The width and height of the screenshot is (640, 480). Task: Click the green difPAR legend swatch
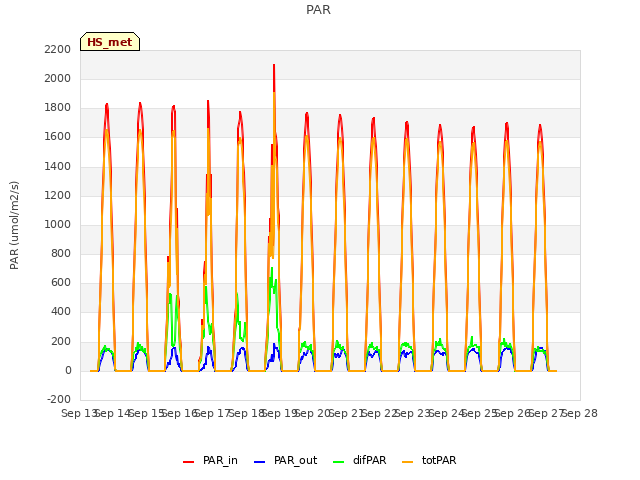[x=338, y=462]
